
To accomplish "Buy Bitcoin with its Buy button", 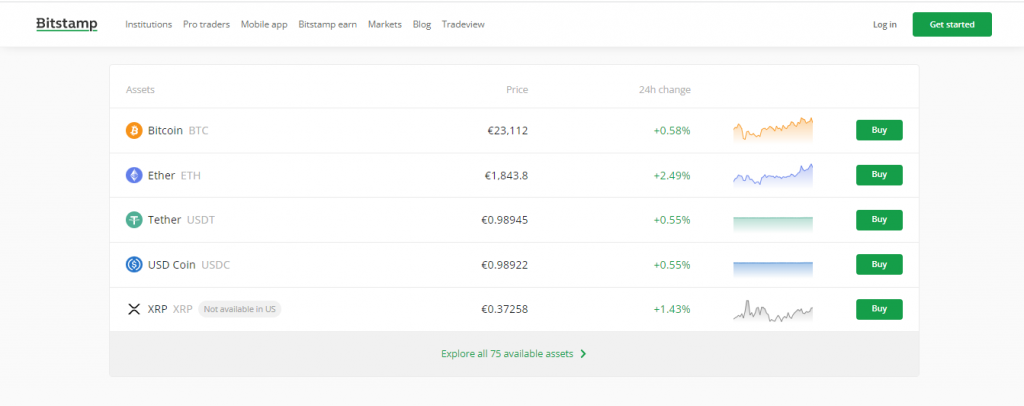I will pos(879,130).
